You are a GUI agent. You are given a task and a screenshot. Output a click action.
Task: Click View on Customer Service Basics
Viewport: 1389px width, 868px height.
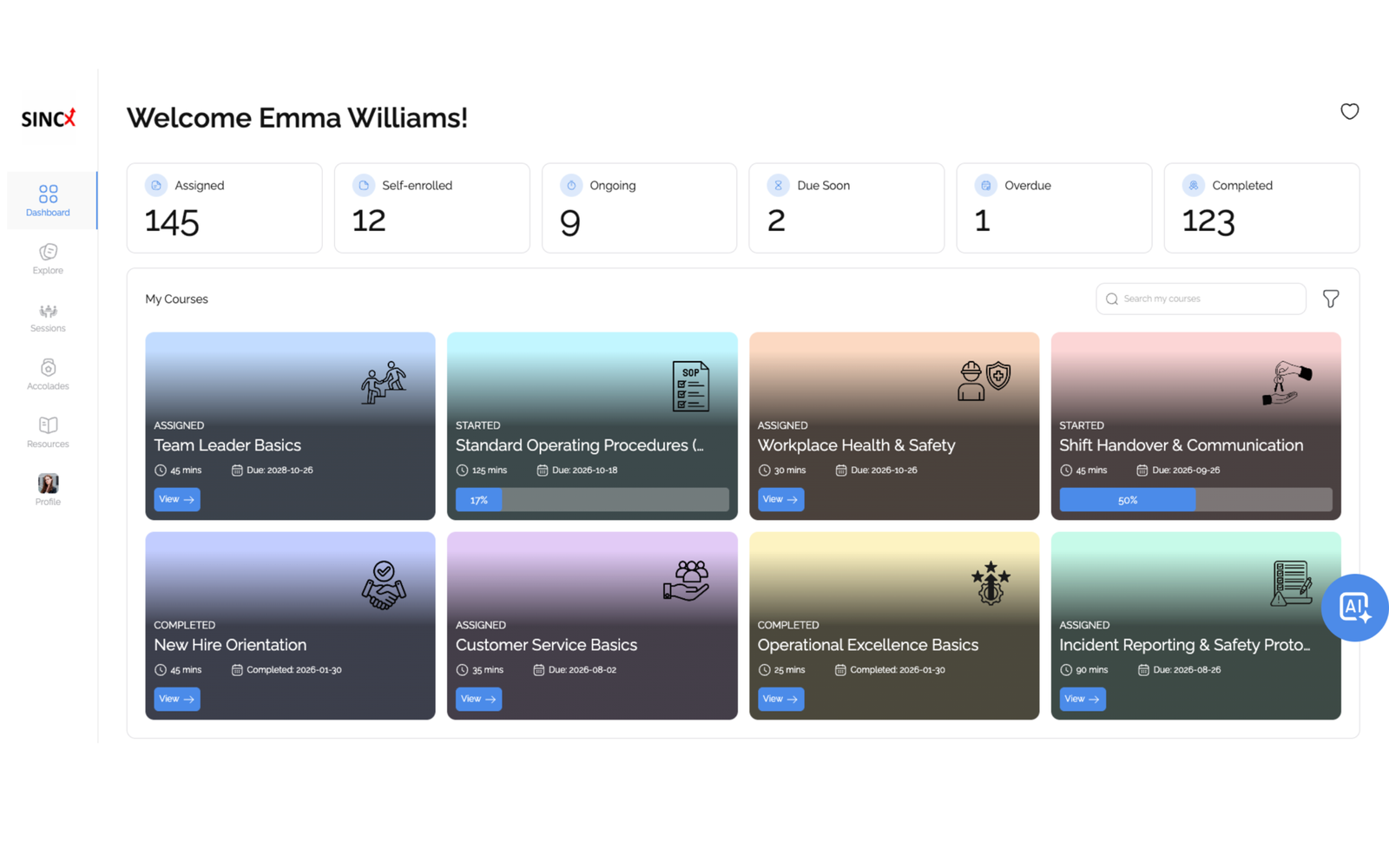(x=478, y=699)
